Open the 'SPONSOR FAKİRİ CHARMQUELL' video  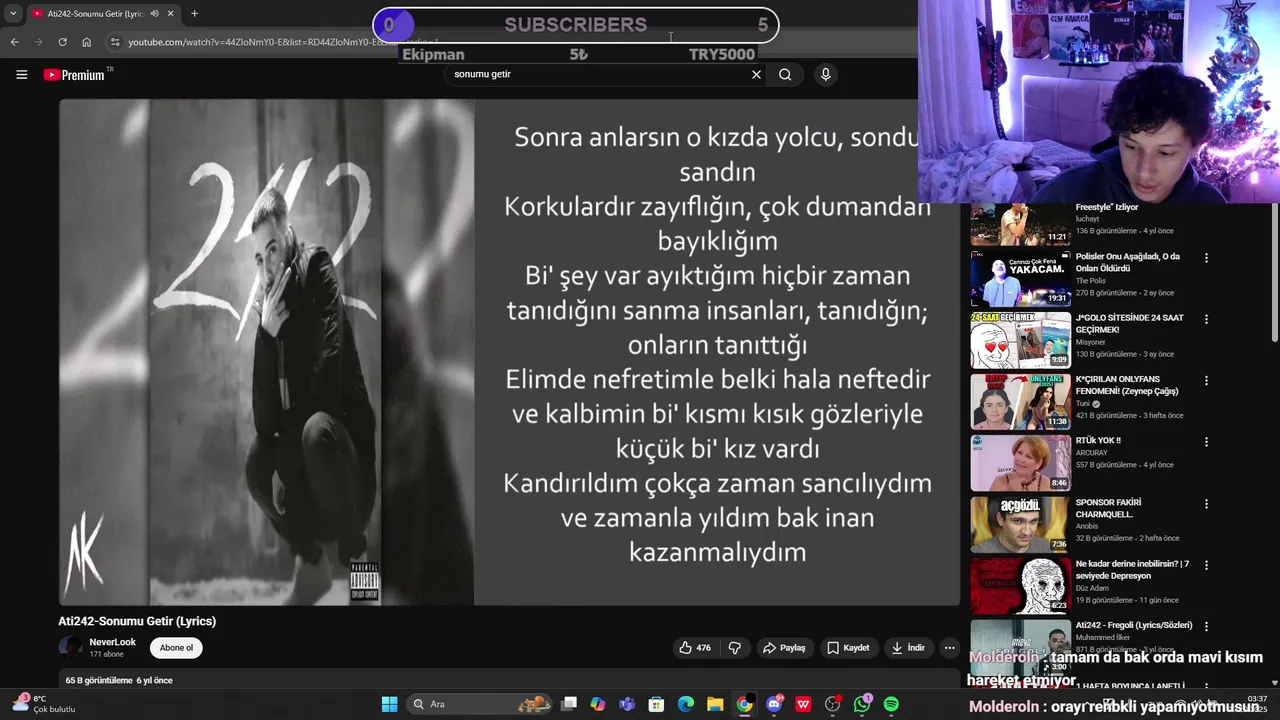click(x=1020, y=524)
